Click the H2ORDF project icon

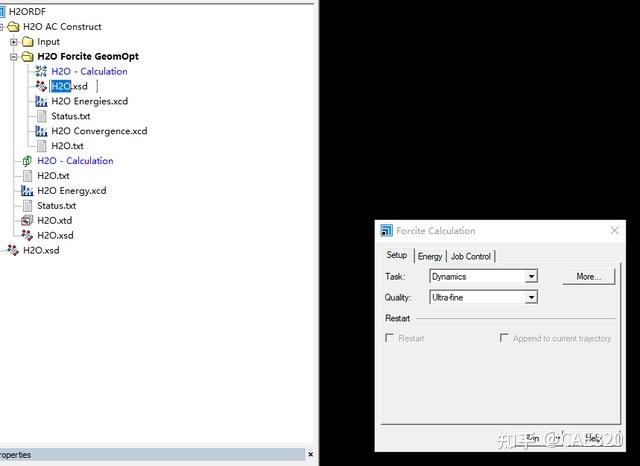(x=2, y=12)
